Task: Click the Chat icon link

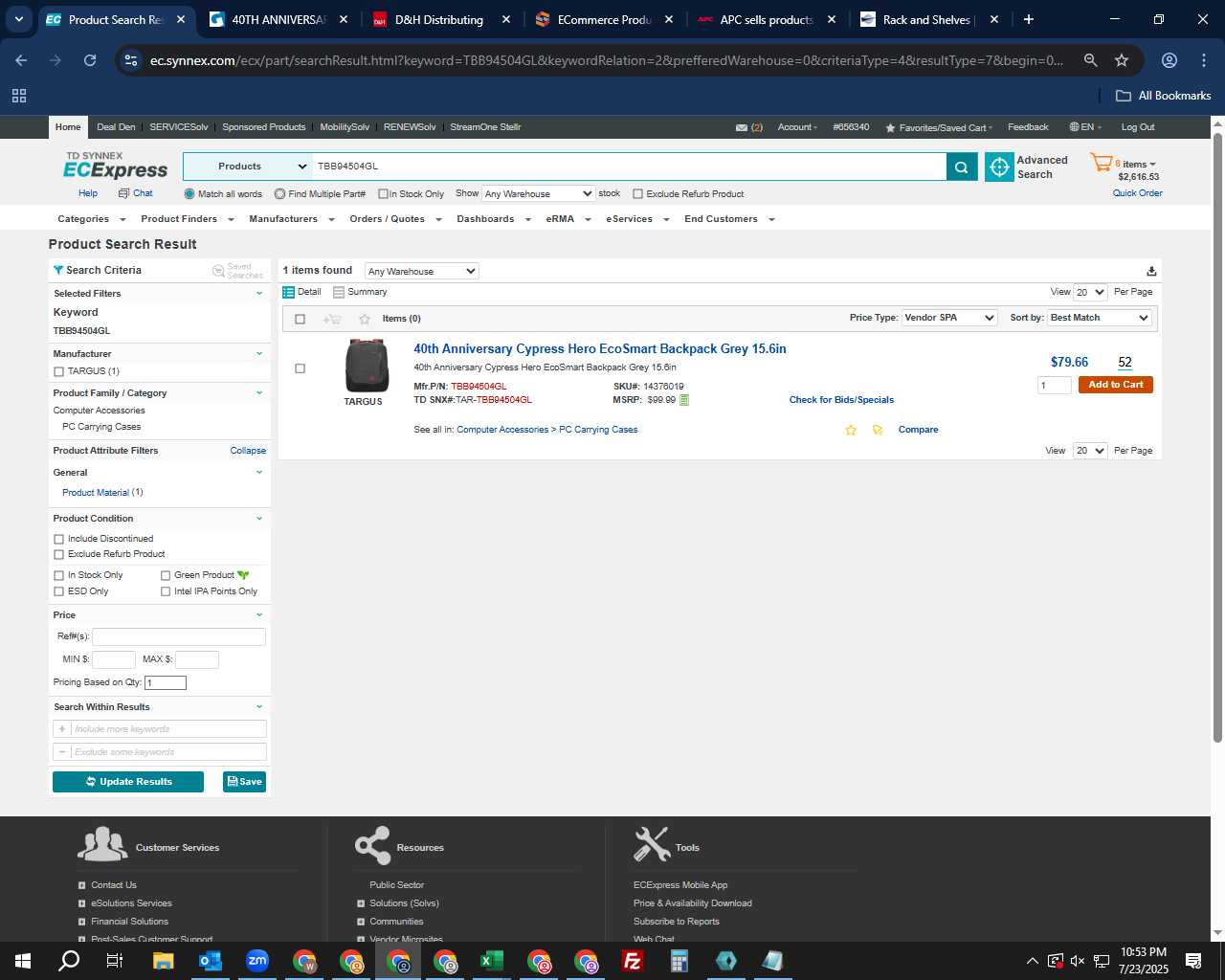Action: pyautogui.click(x=123, y=193)
